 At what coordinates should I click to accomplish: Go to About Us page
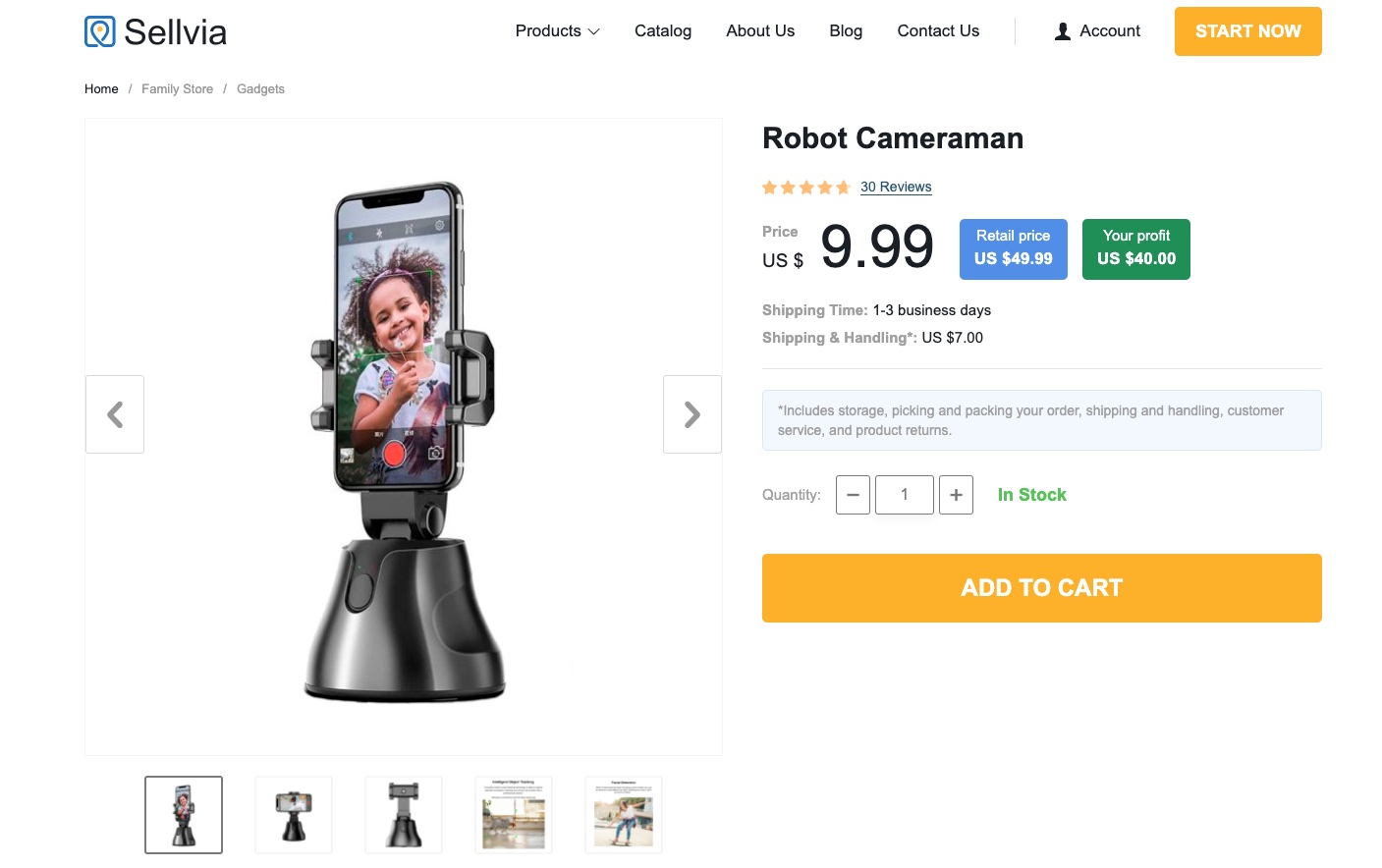coord(760,31)
